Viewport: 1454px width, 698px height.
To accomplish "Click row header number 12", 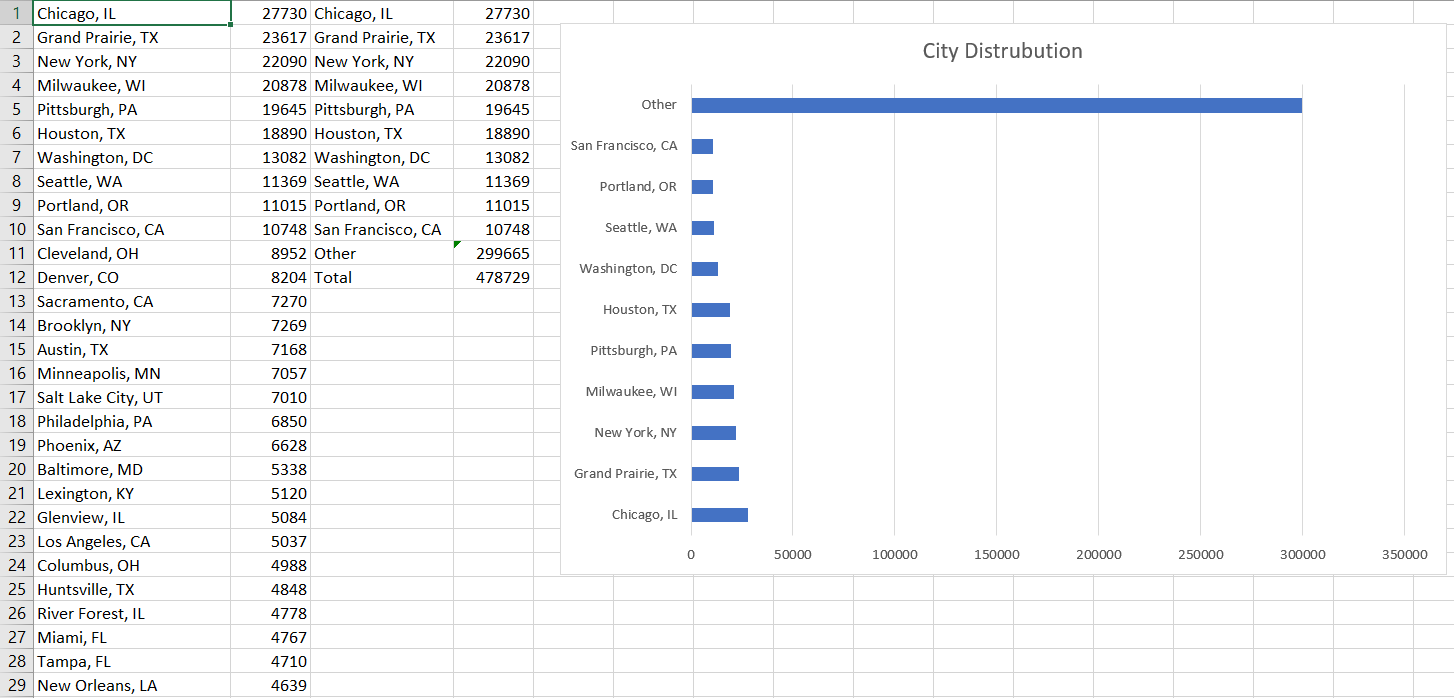I will 16,278.
